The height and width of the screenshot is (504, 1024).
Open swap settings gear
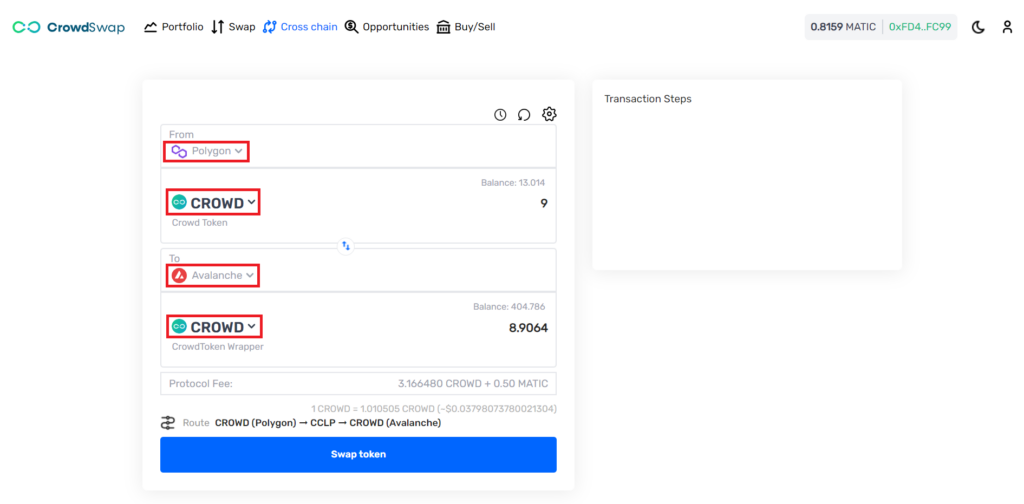[549, 114]
